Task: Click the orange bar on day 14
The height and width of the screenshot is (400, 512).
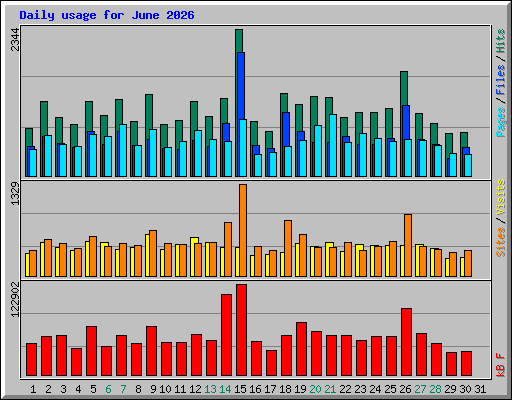Action: click(x=228, y=249)
